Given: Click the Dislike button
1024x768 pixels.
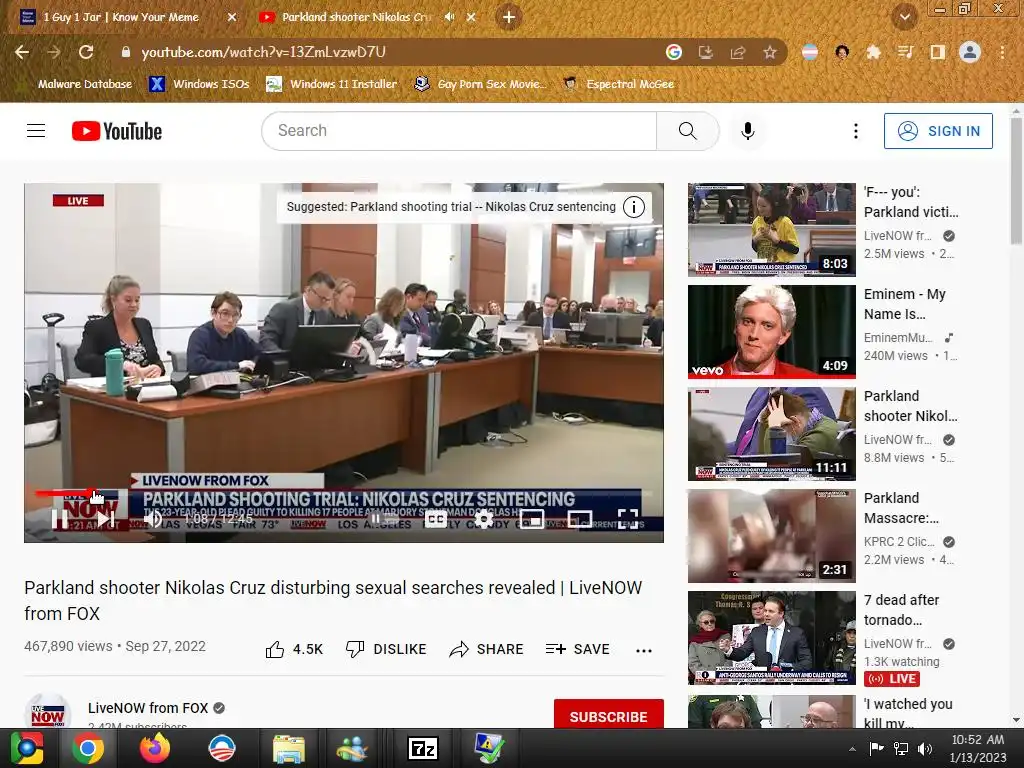Looking at the screenshot, I should click(386, 649).
